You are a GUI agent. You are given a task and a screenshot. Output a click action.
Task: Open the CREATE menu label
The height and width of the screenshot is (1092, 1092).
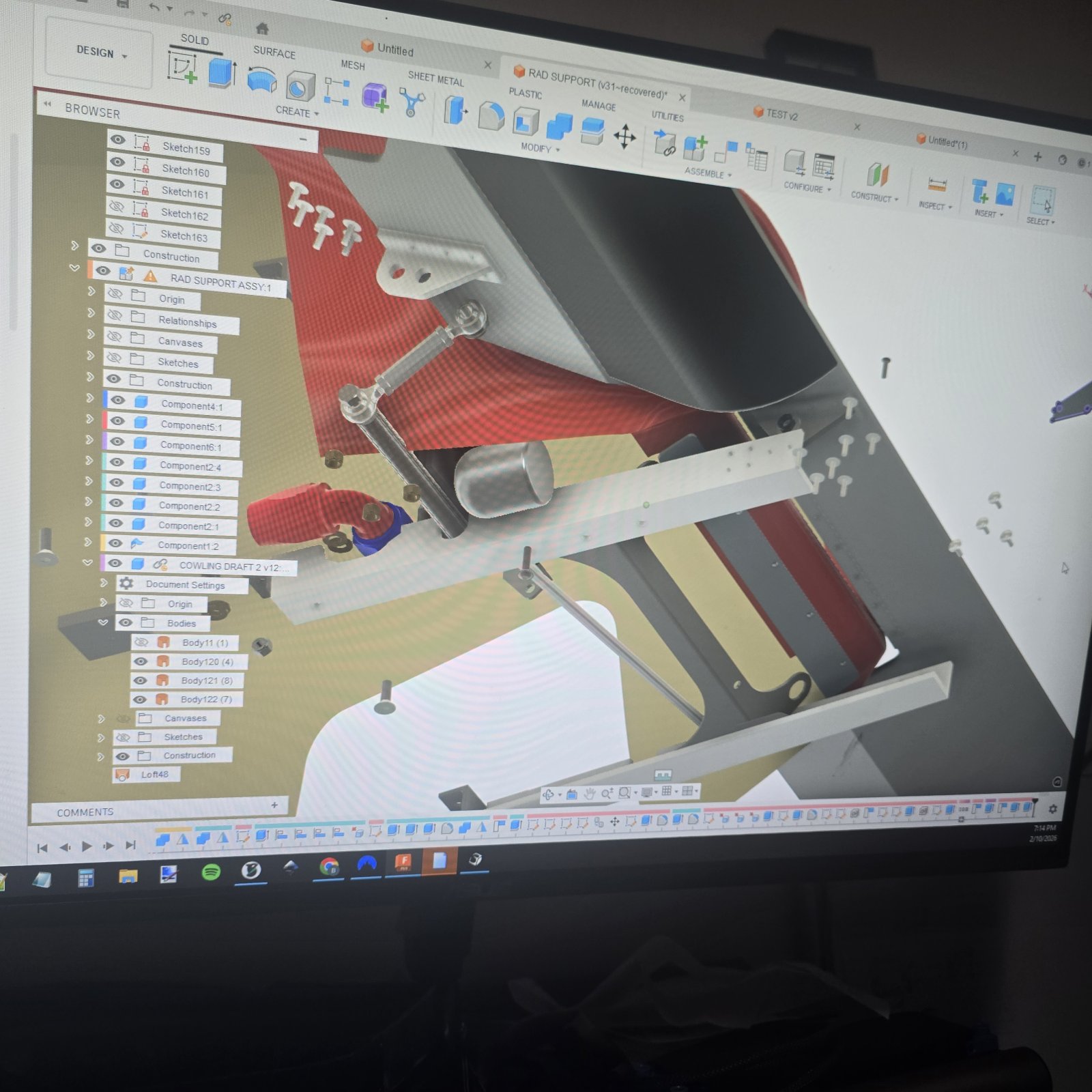297,111
